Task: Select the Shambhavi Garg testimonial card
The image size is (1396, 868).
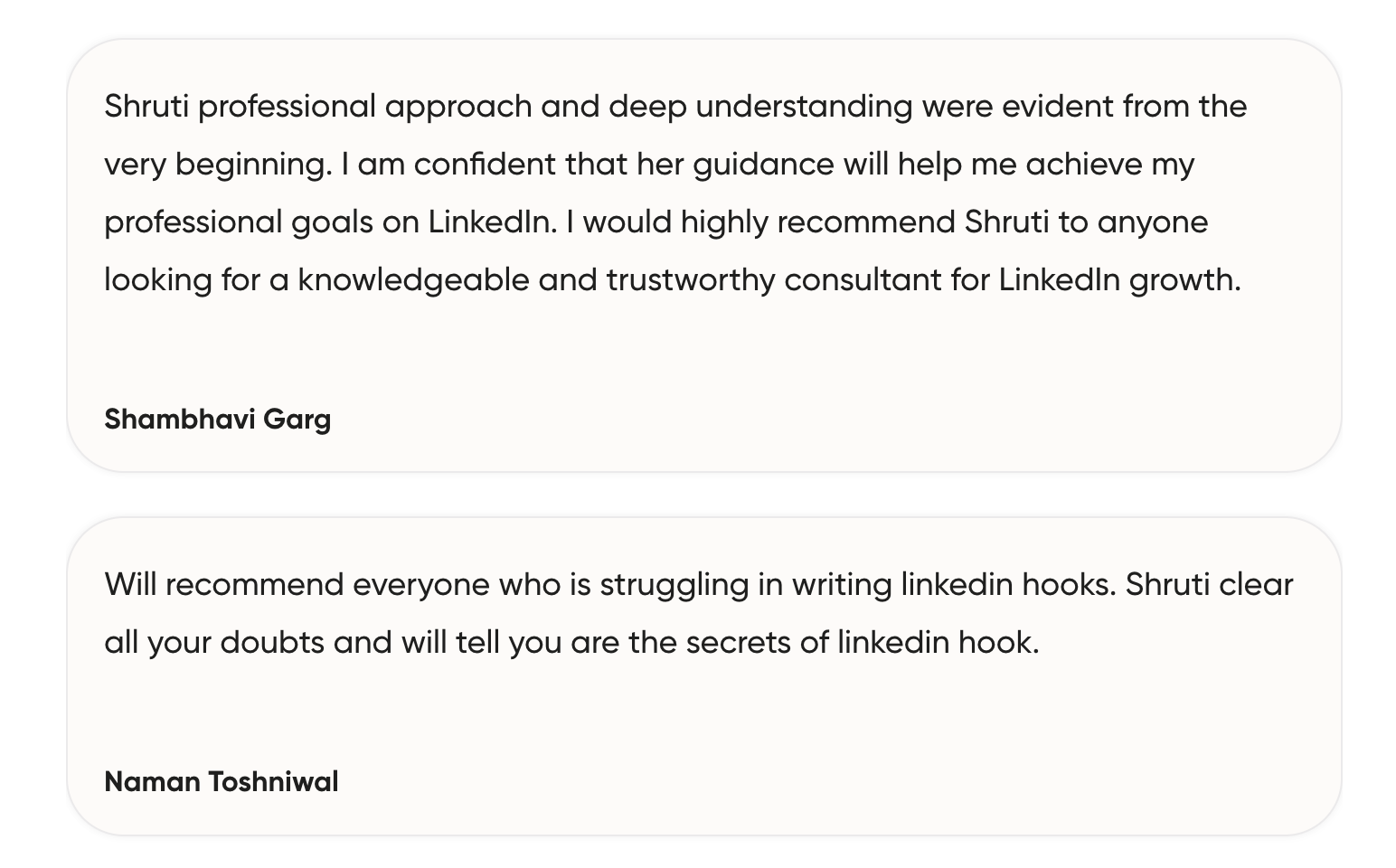Action: click(x=704, y=255)
